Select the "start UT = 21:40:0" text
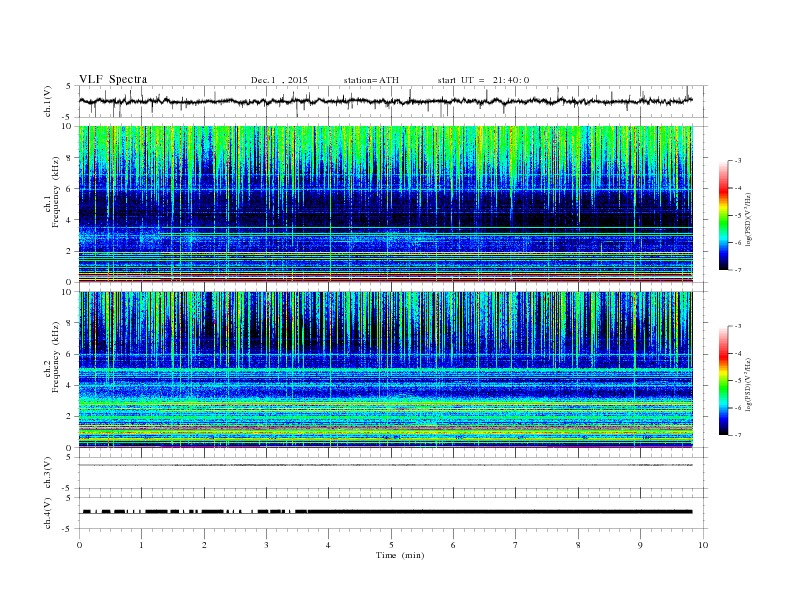The width and height of the screenshot is (792, 612). pyautogui.click(x=483, y=80)
